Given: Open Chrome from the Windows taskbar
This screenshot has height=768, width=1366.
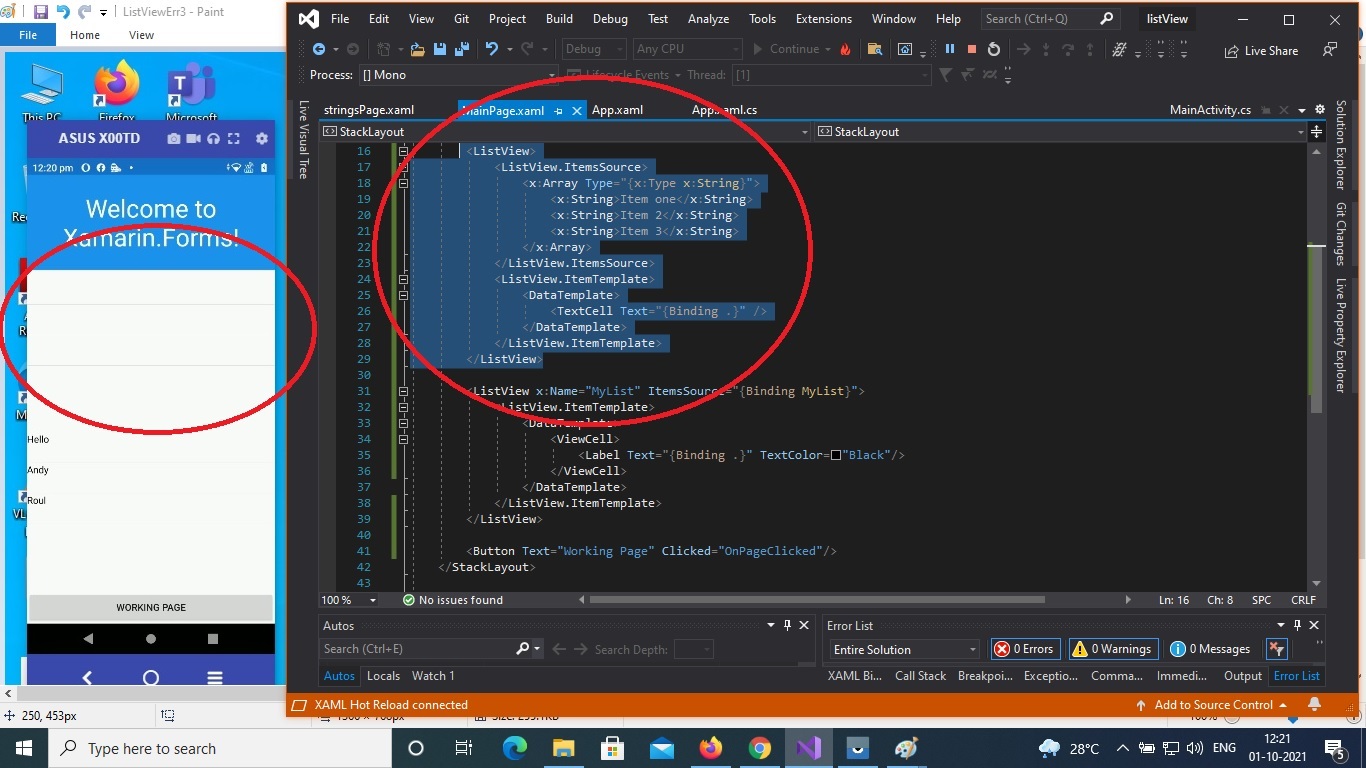Looking at the screenshot, I should 759,748.
